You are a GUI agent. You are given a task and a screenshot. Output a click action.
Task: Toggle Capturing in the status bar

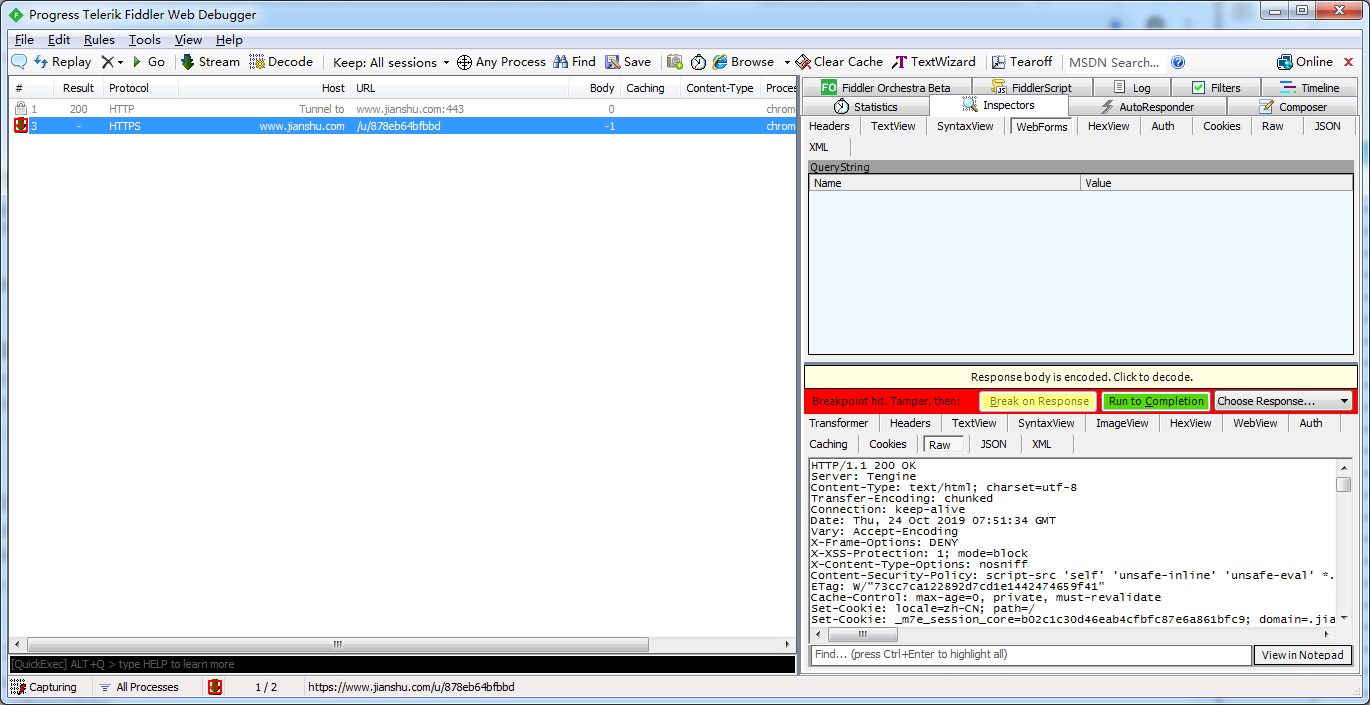[x=44, y=687]
